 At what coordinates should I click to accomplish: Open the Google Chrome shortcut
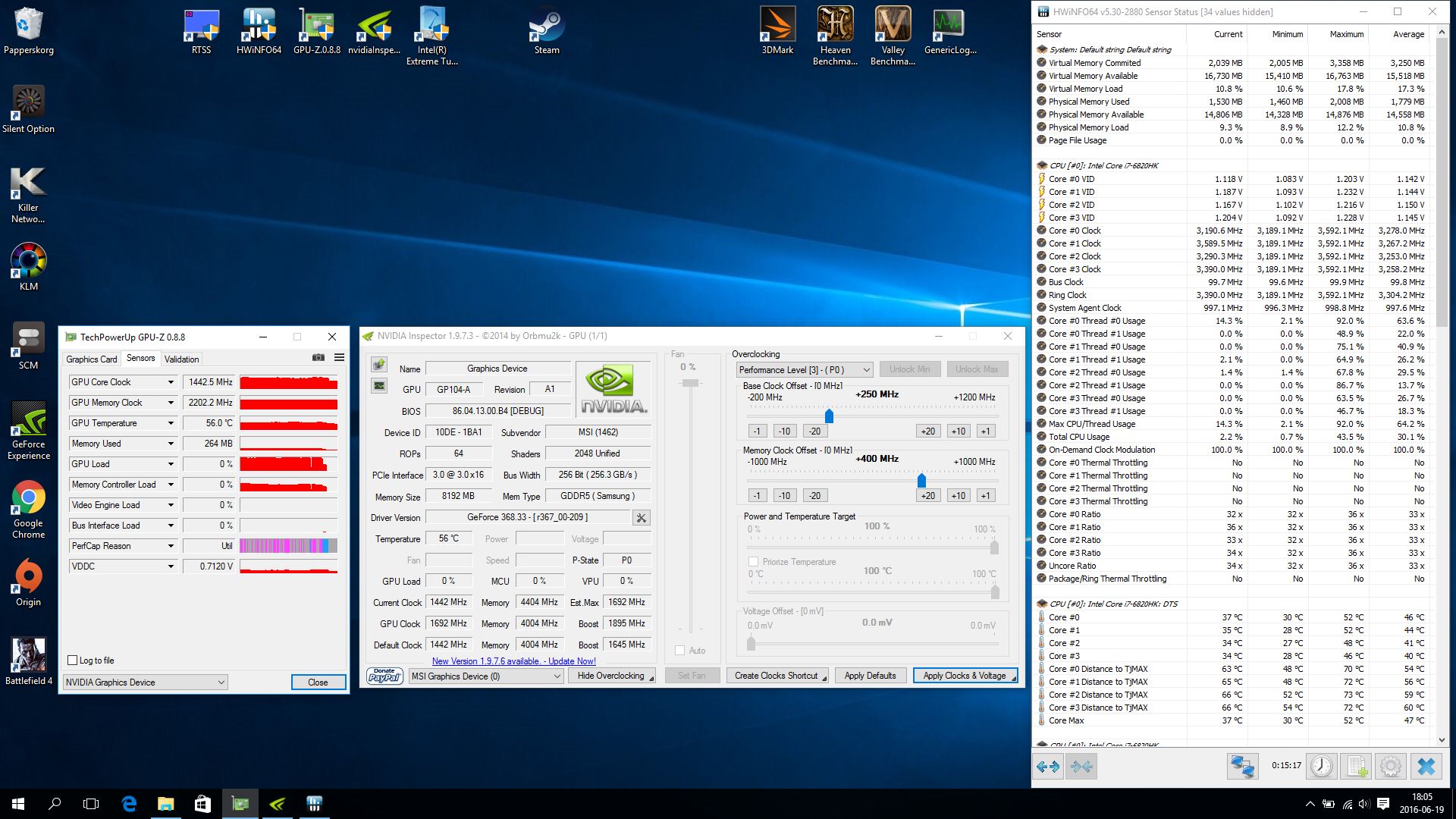pyautogui.click(x=29, y=510)
